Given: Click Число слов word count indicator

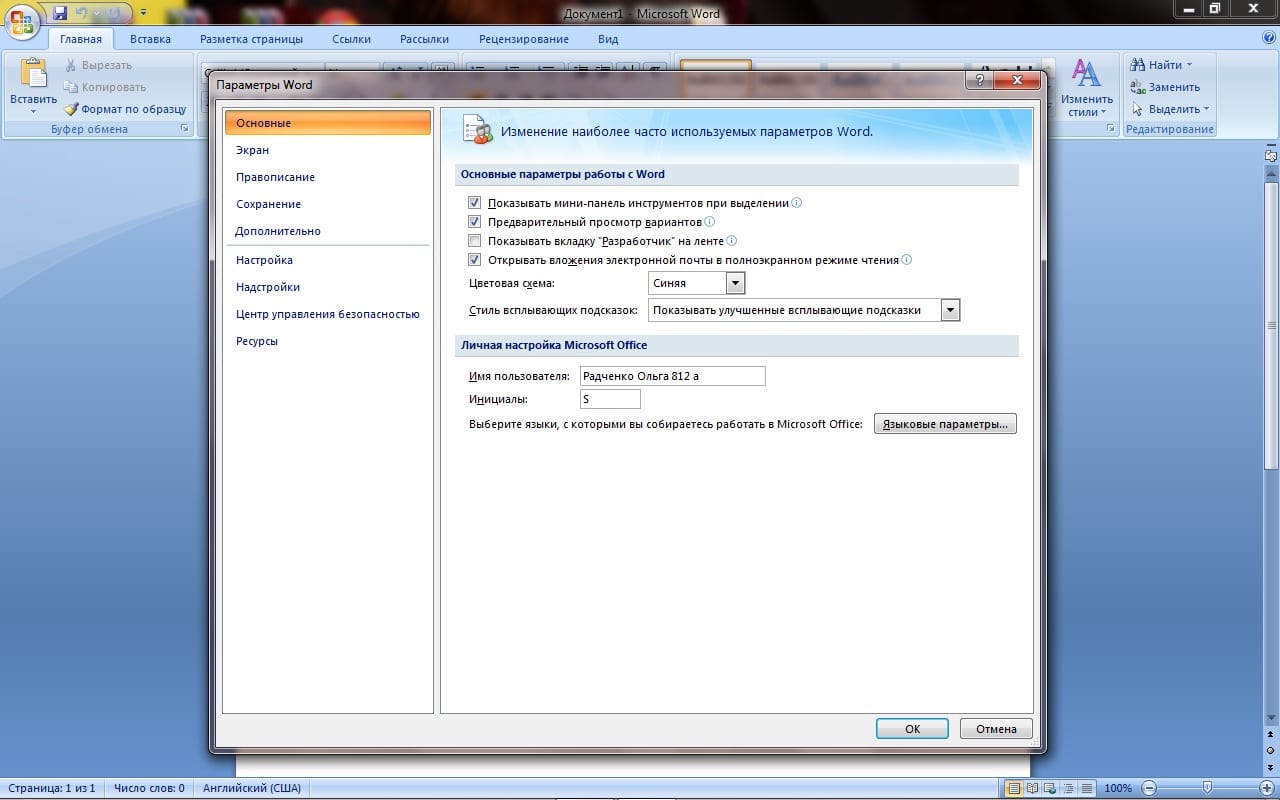Looking at the screenshot, I should [x=149, y=788].
